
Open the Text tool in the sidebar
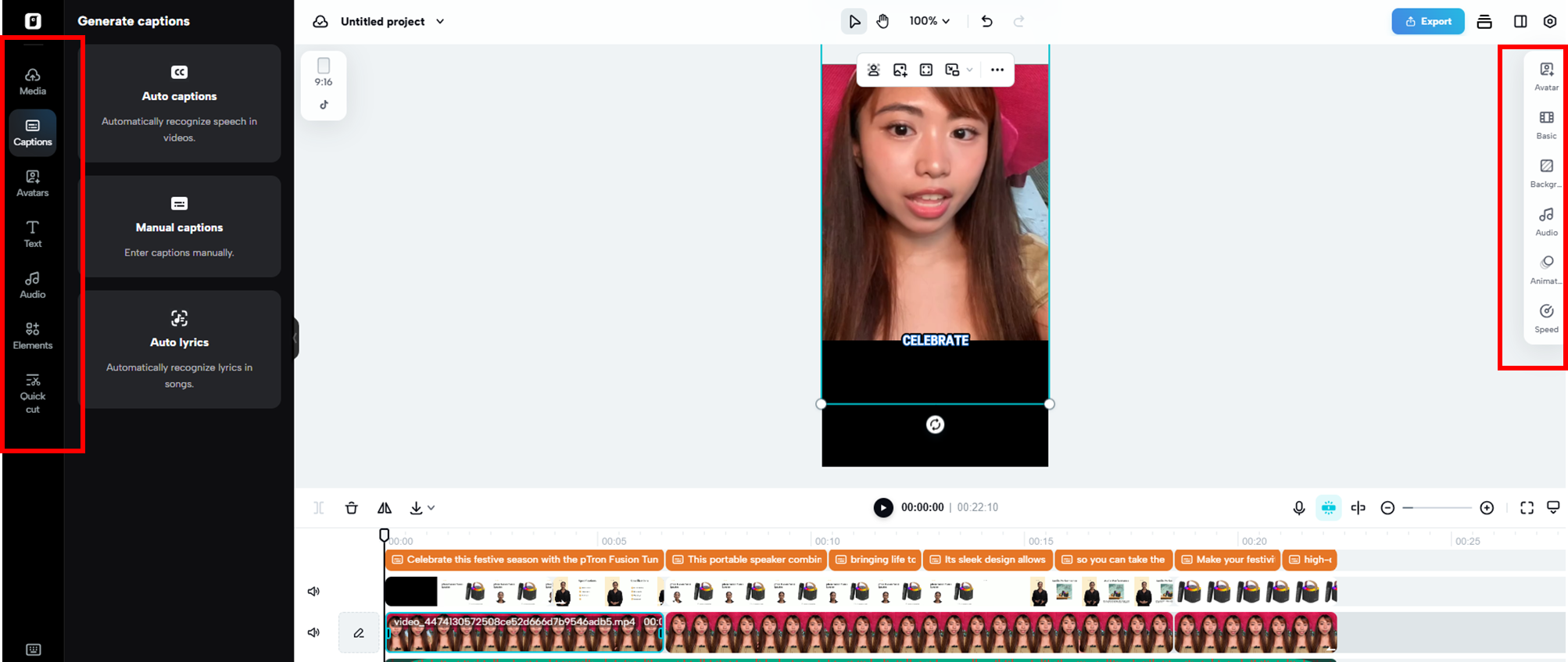(x=33, y=234)
